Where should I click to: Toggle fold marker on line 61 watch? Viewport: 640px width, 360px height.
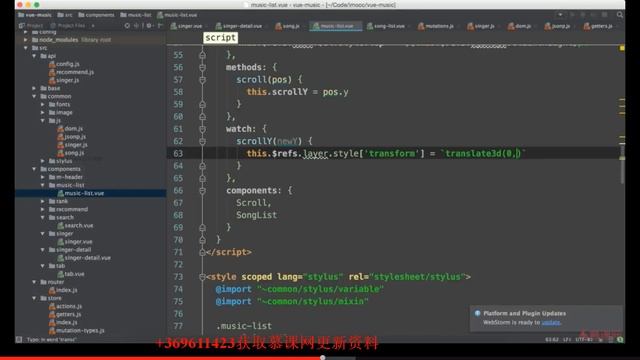click(x=202, y=129)
